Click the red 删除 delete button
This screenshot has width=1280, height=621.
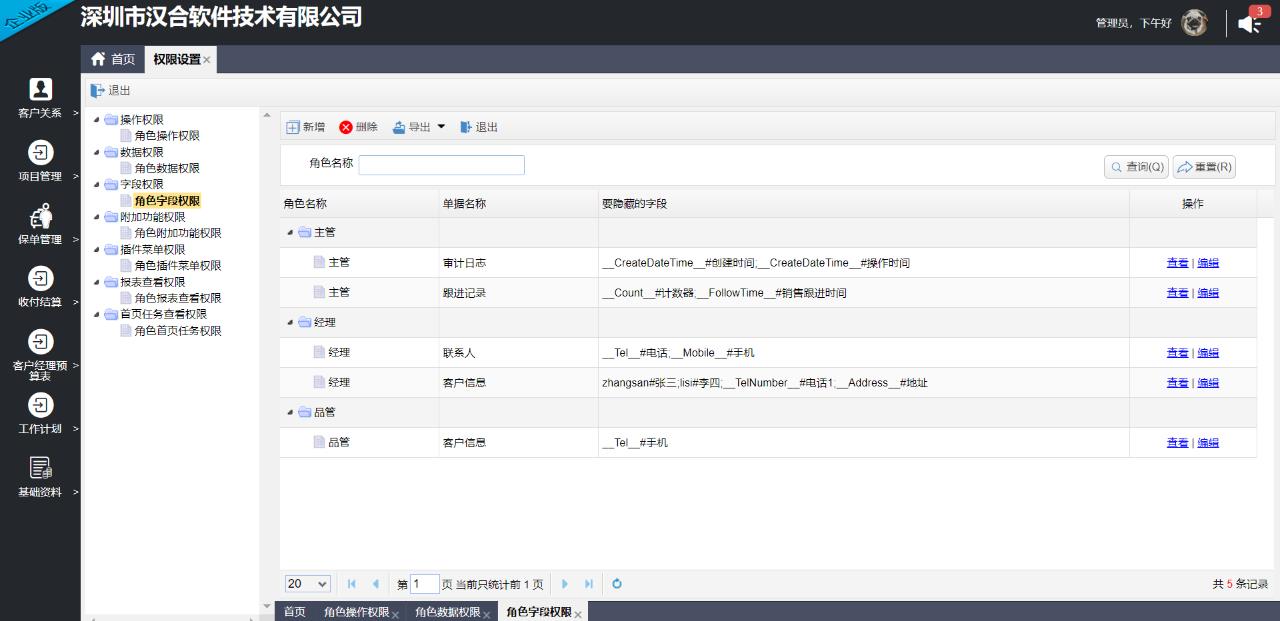click(x=358, y=127)
